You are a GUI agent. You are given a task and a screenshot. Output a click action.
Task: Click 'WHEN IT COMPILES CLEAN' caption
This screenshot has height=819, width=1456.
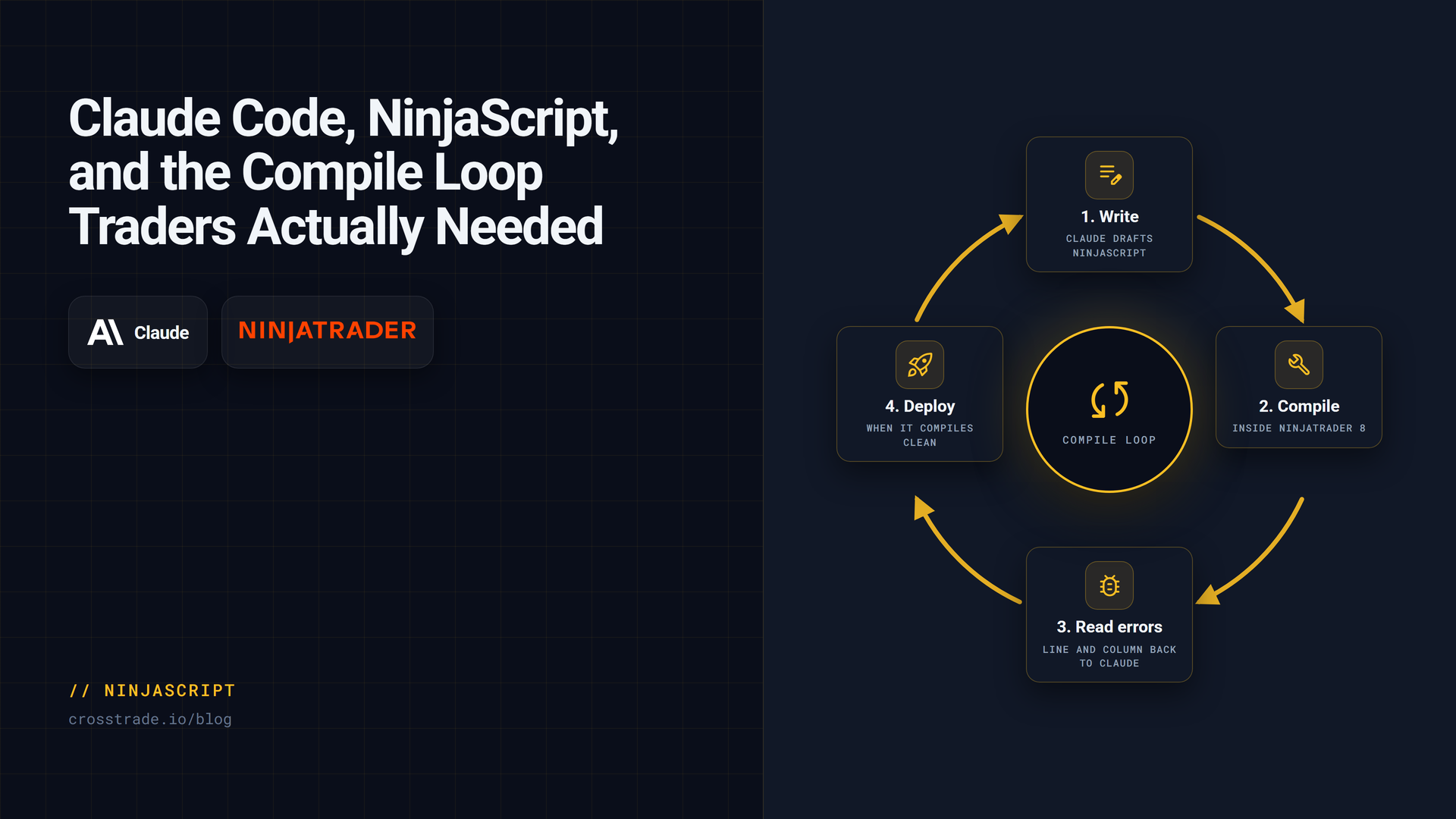click(920, 435)
